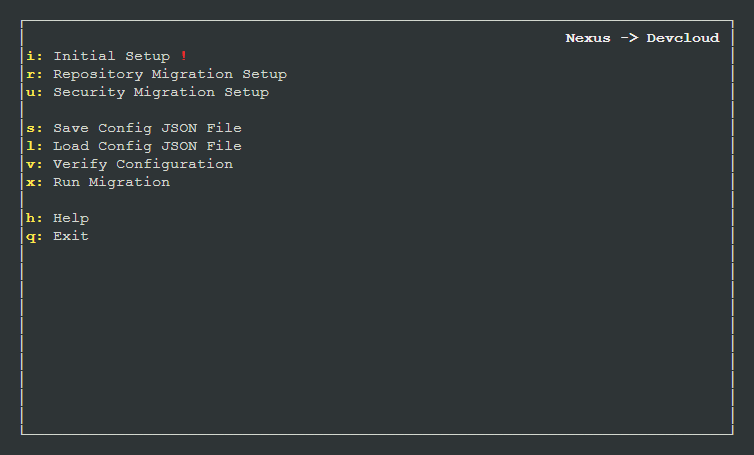Screen dimensions: 754x455
Task: Hit the yellow 'x:' shortcut label
Action: click(33, 182)
